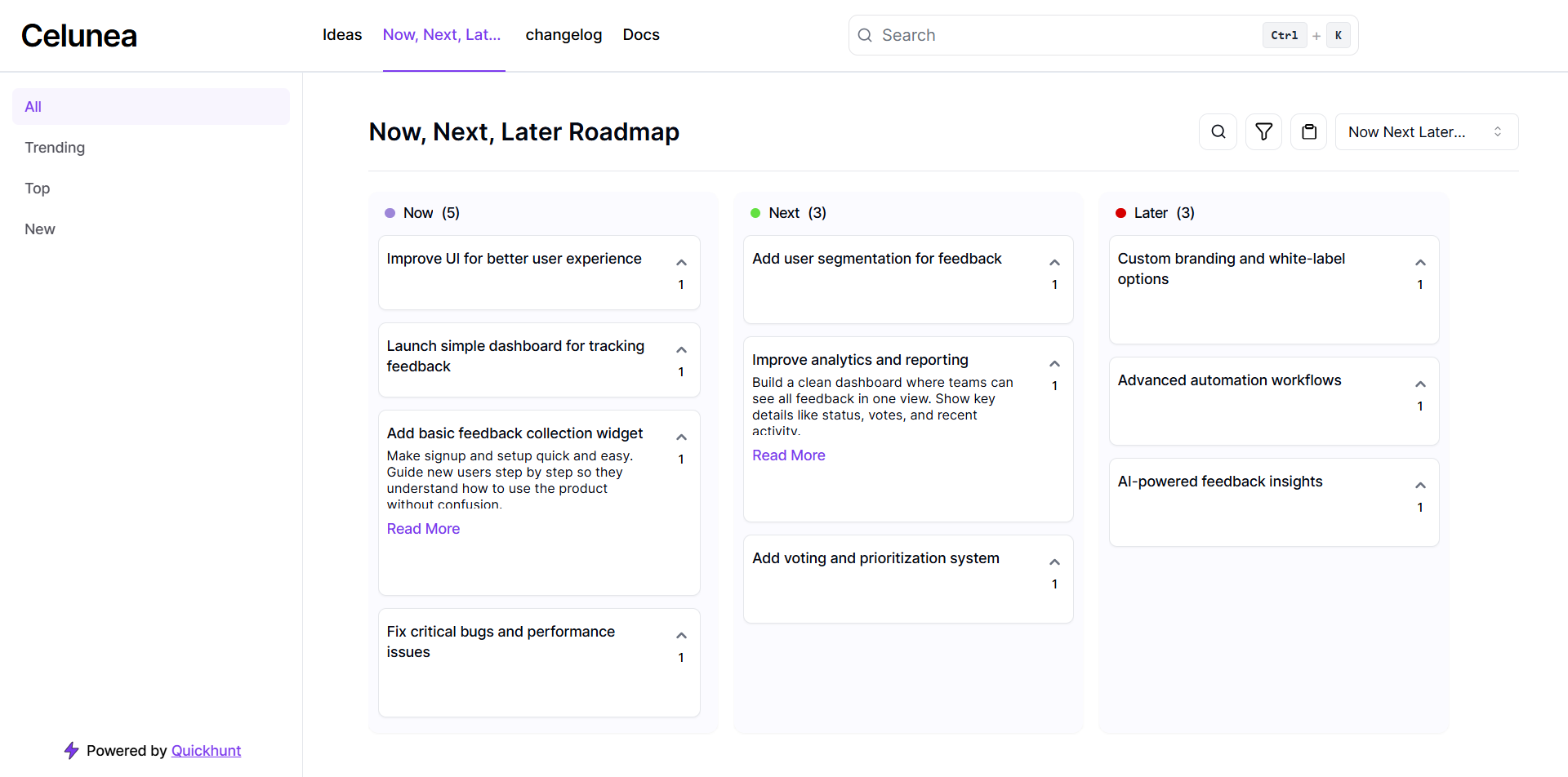Open card Custom branding and white-label options
Screen dimensions: 1568x777
coord(1274,290)
